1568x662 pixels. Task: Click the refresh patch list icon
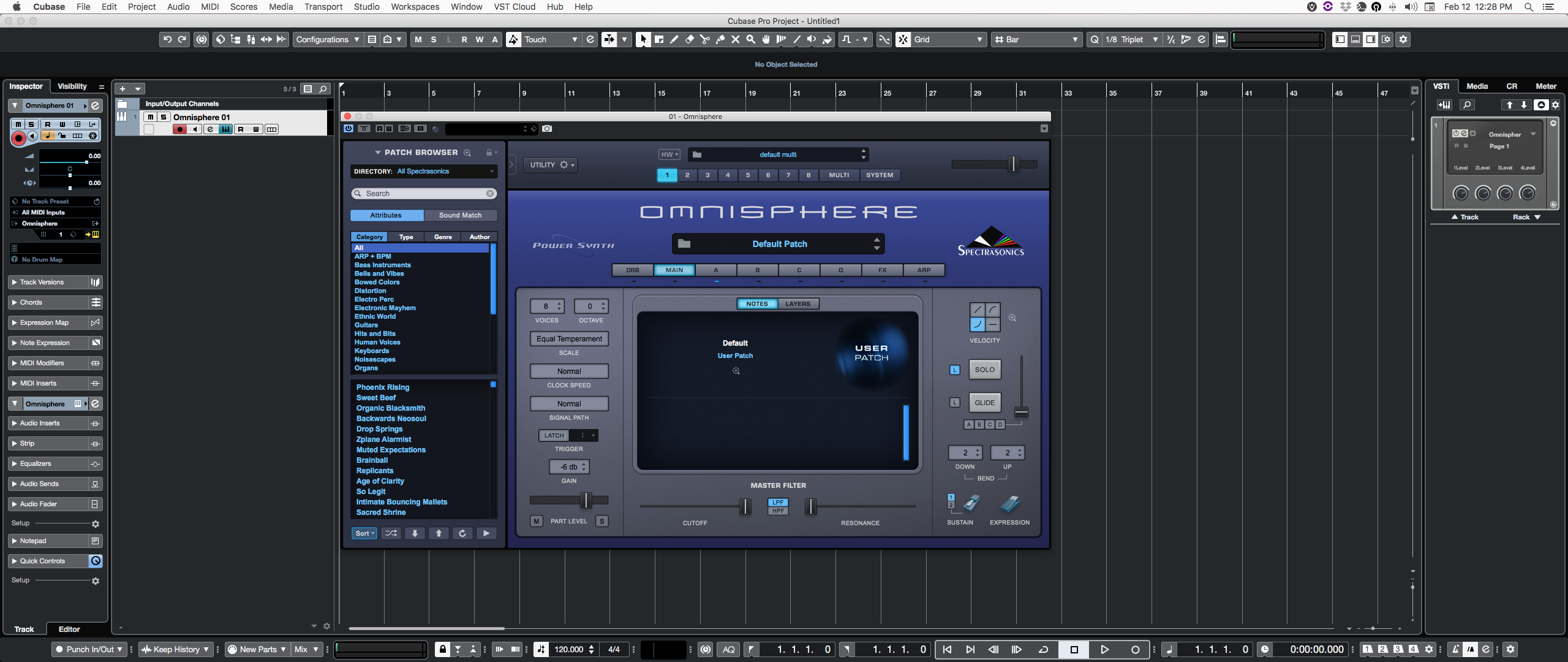tap(462, 533)
